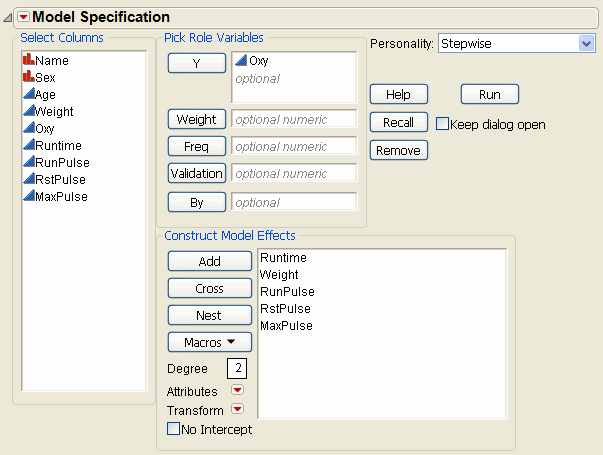Click the continuous icon beside Runtime column

click(x=27, y=145)
